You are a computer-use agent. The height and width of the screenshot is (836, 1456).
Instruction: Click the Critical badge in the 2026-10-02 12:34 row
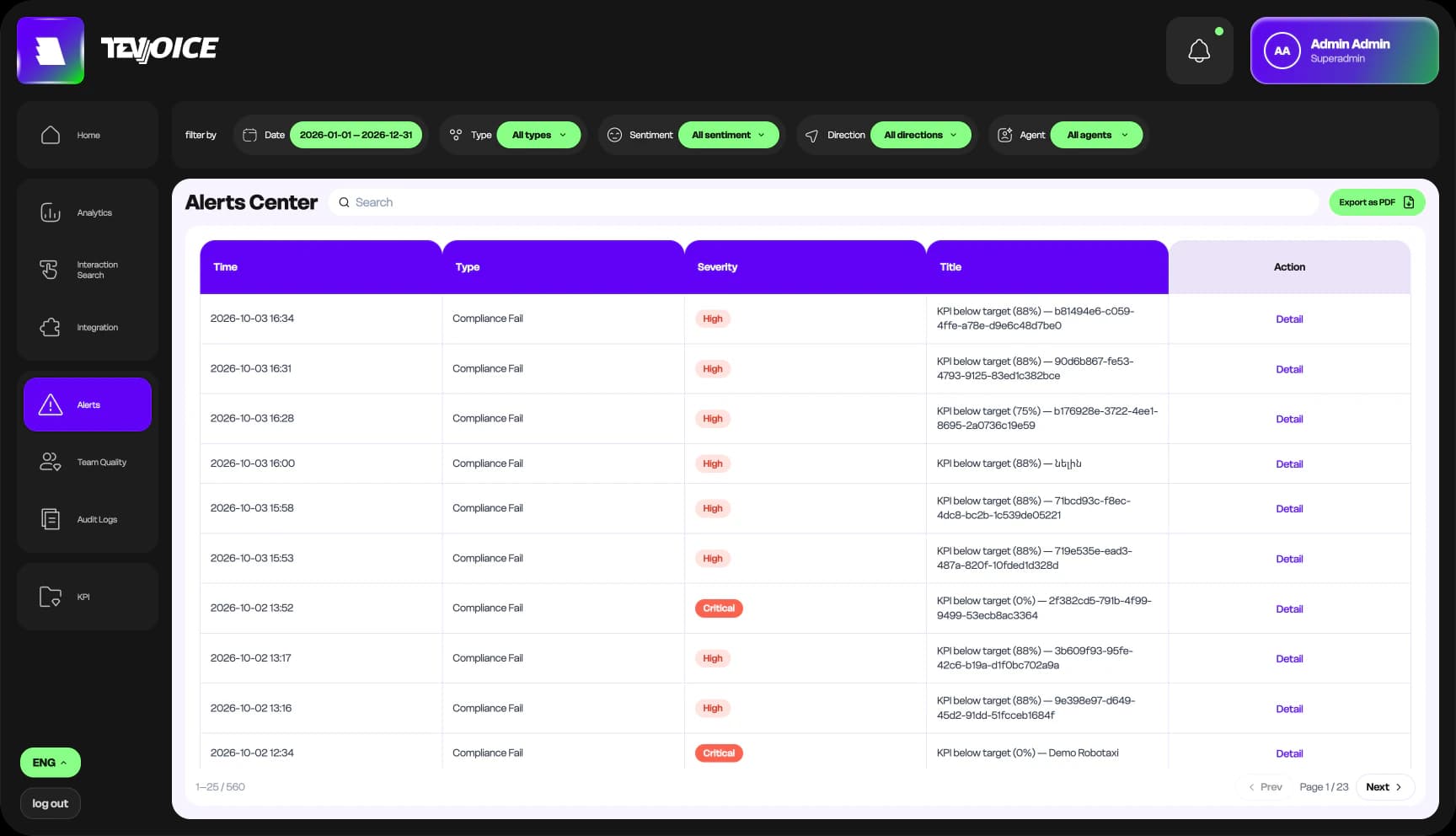719,753
